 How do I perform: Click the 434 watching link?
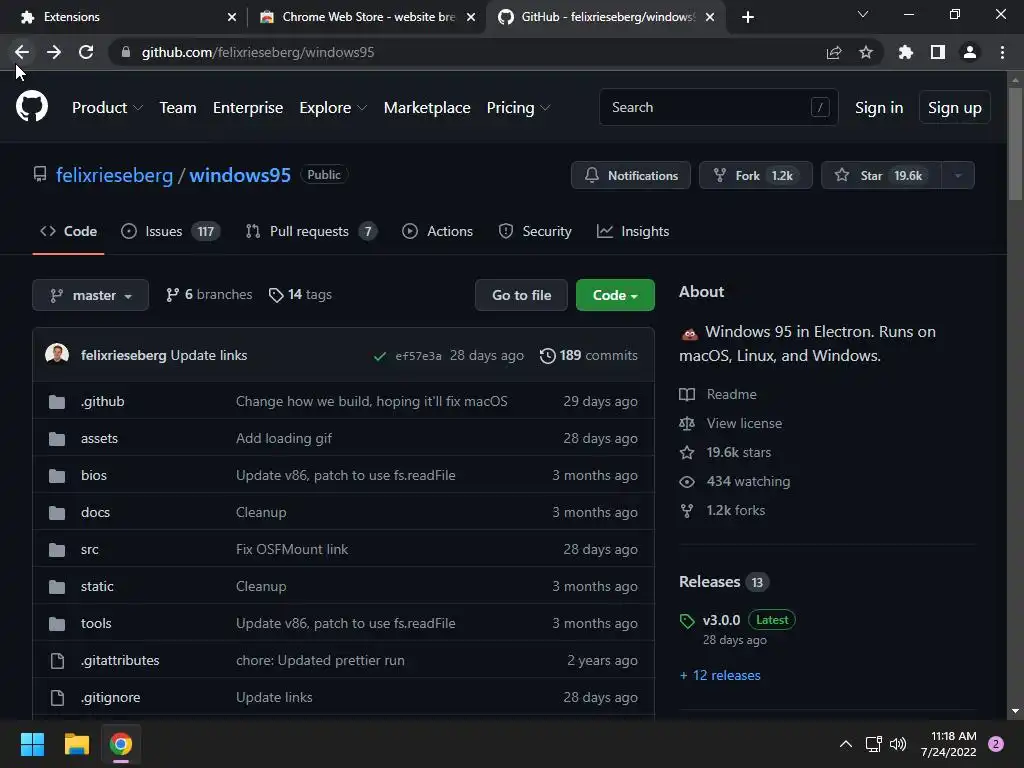(735, 481)
